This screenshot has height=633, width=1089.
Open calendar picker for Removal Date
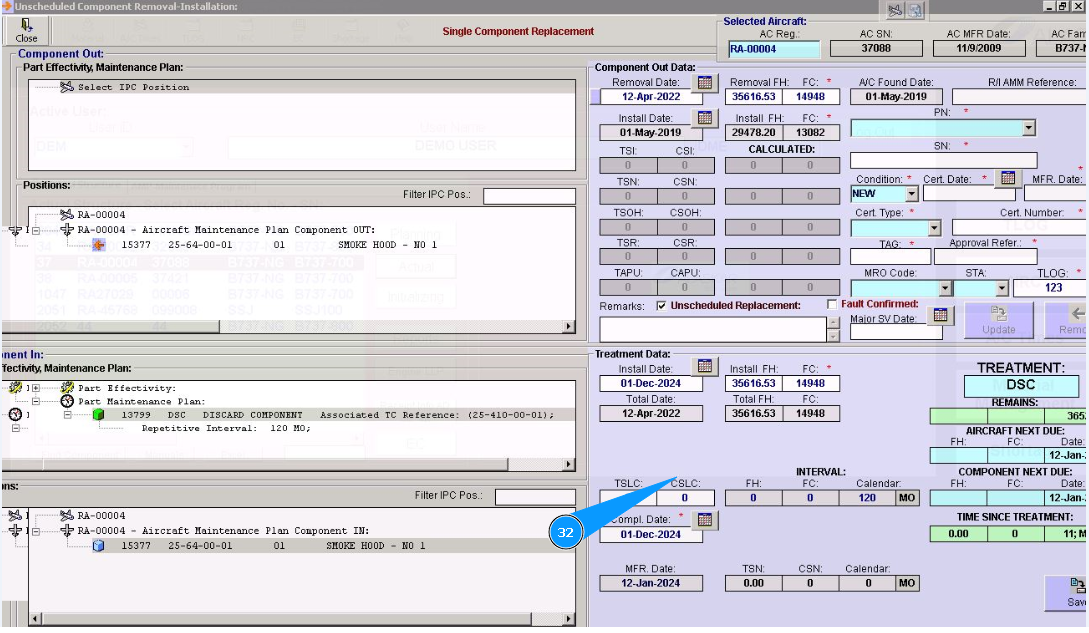[705, 83]
